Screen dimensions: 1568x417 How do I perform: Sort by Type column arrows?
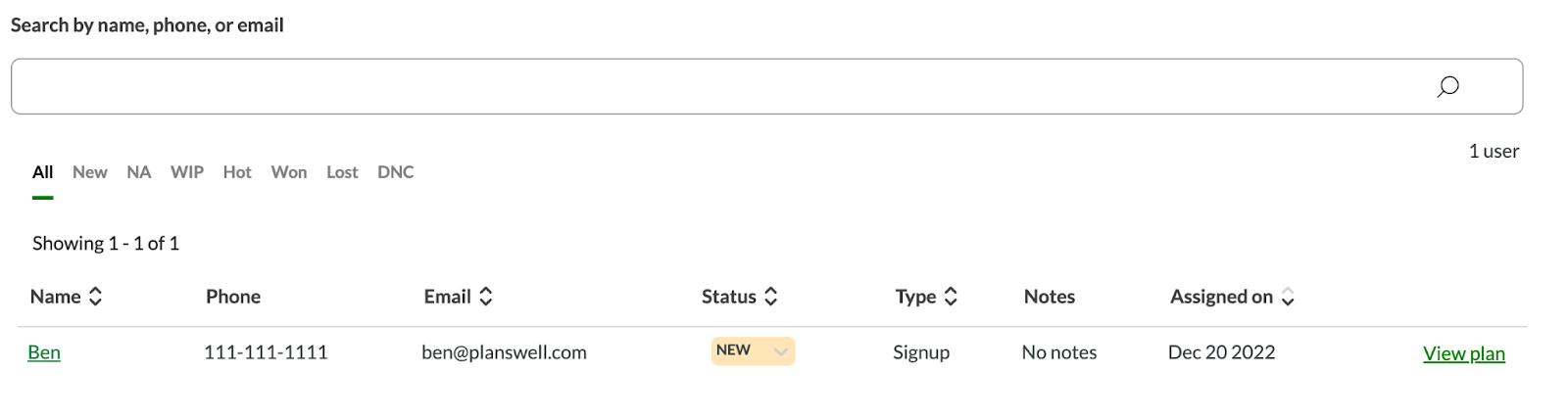[x=951, y=297]
